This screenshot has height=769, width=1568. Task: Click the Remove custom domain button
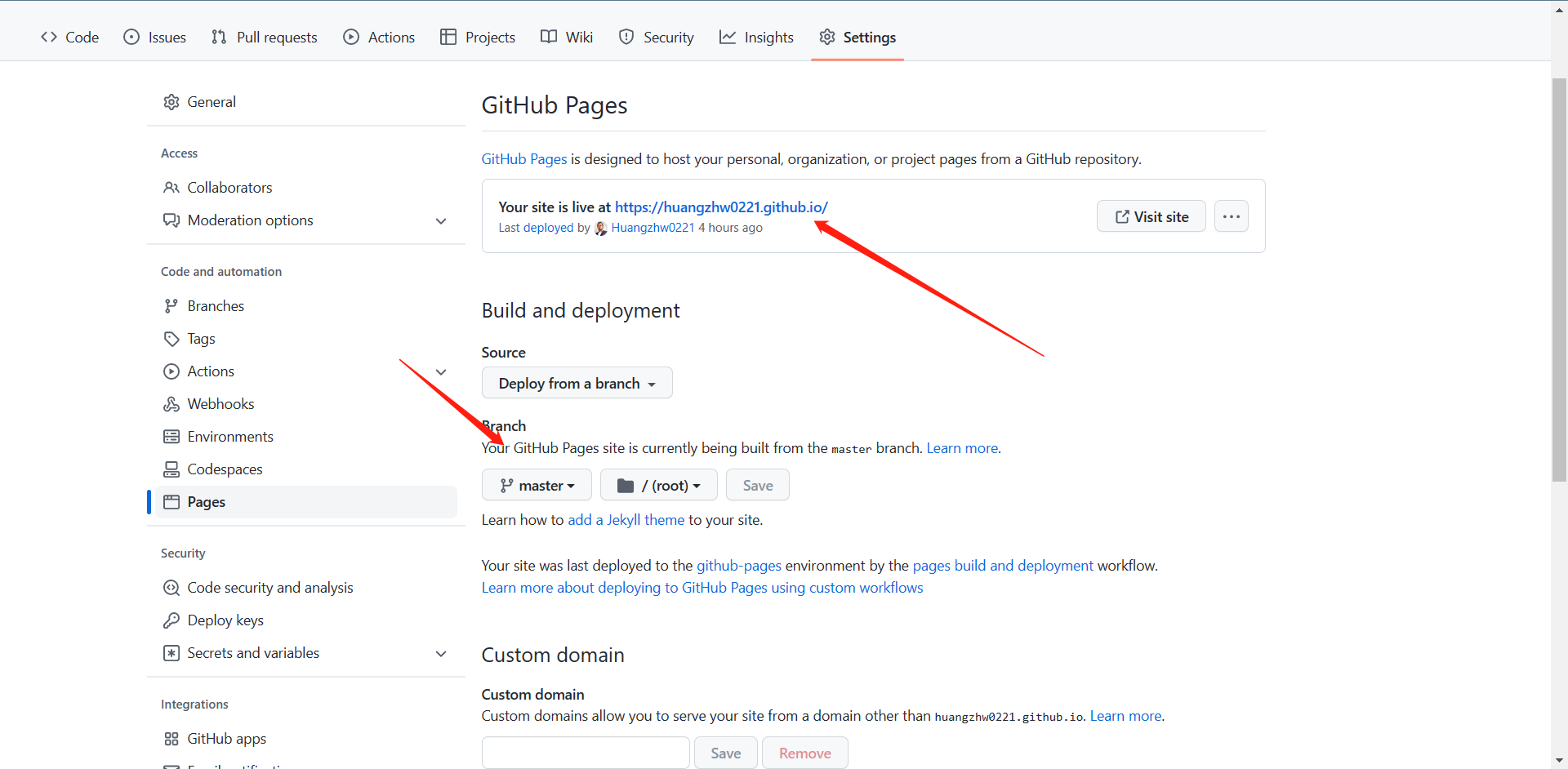(805, 753)
